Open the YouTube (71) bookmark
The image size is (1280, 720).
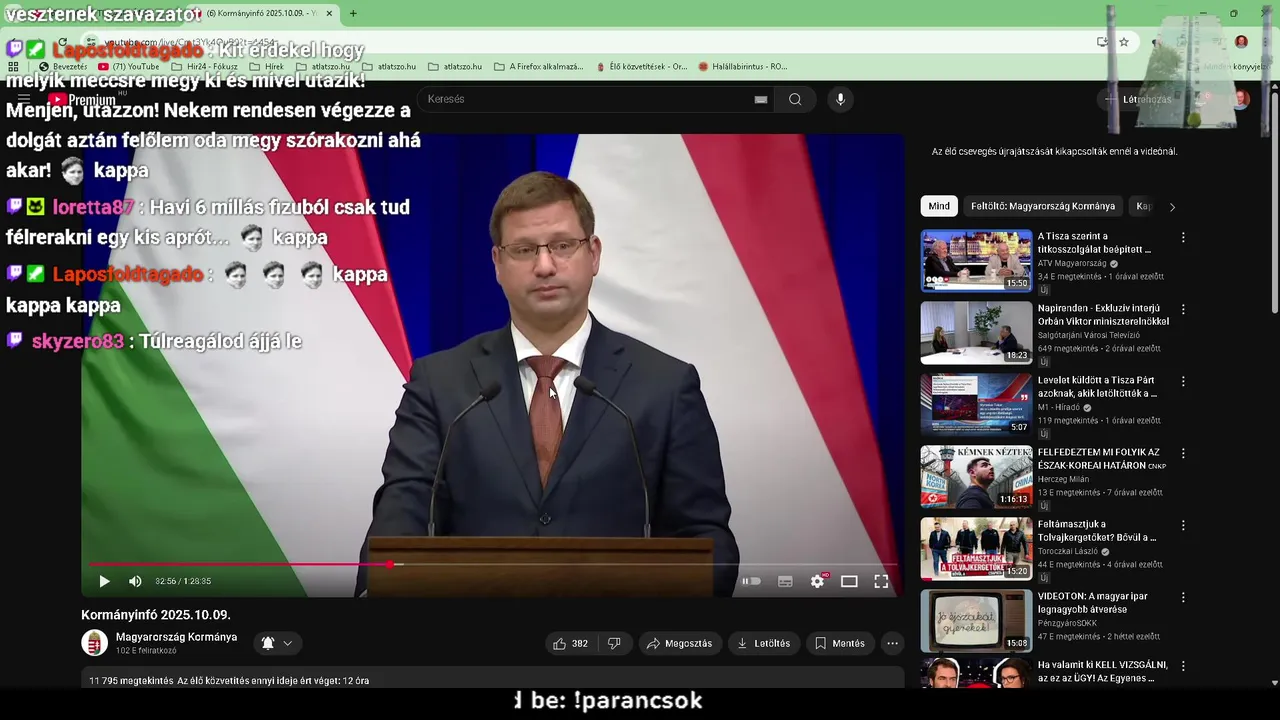[x=129, y=67]
